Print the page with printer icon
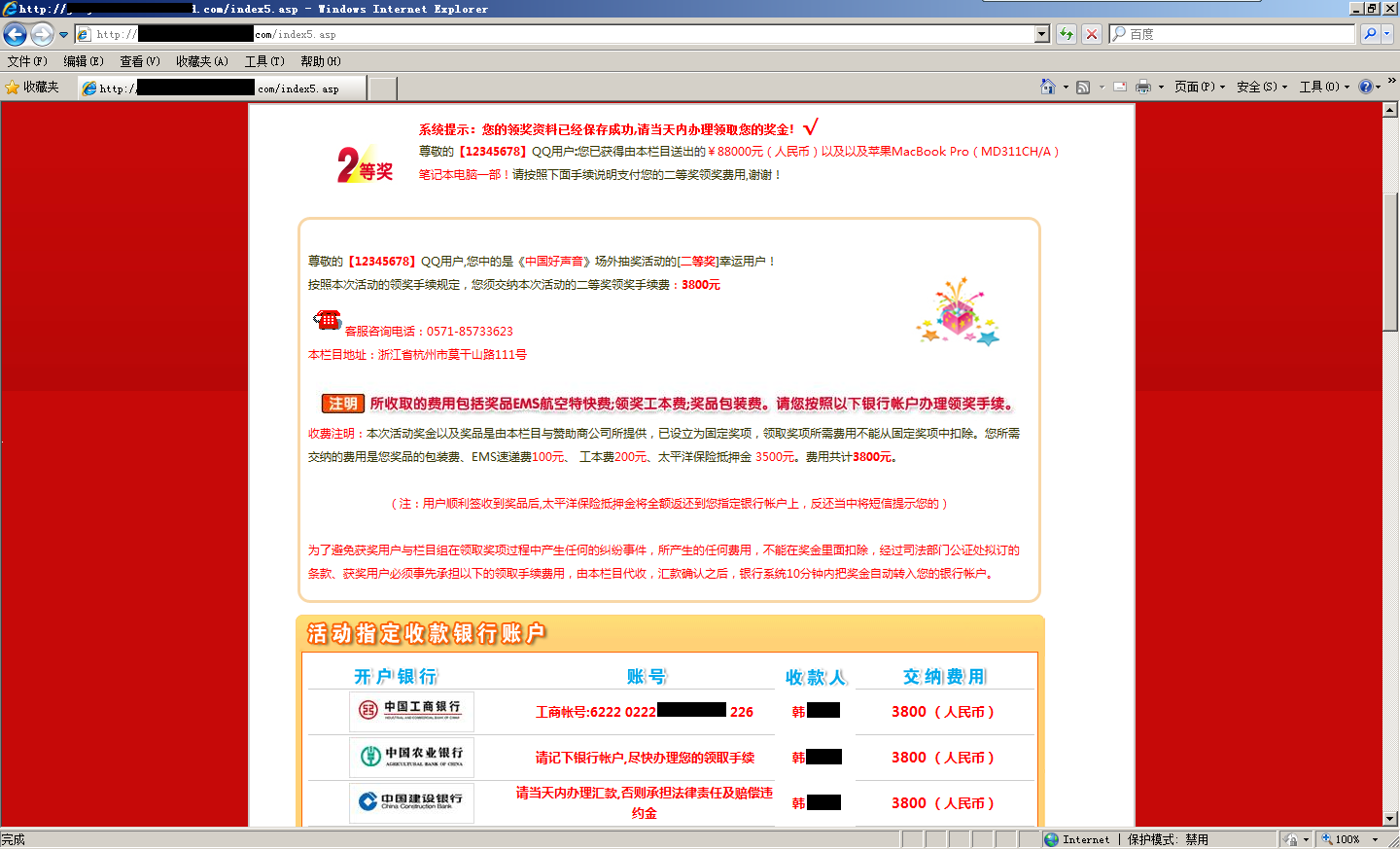The width and height of the screenshot is (1400, 850). pyautogui.click(x=1143, y=87)
